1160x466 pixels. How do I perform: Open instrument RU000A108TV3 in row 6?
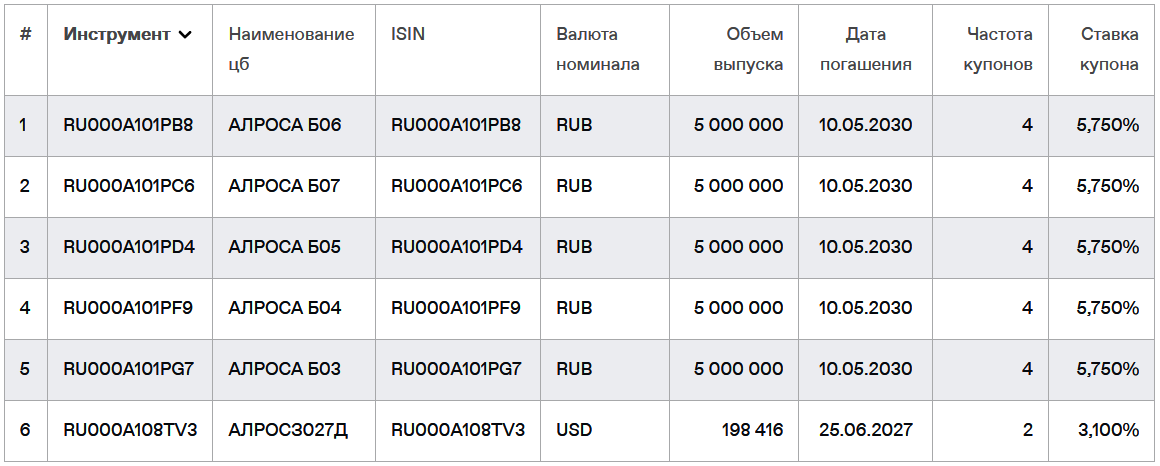click(x=130, y=429)
